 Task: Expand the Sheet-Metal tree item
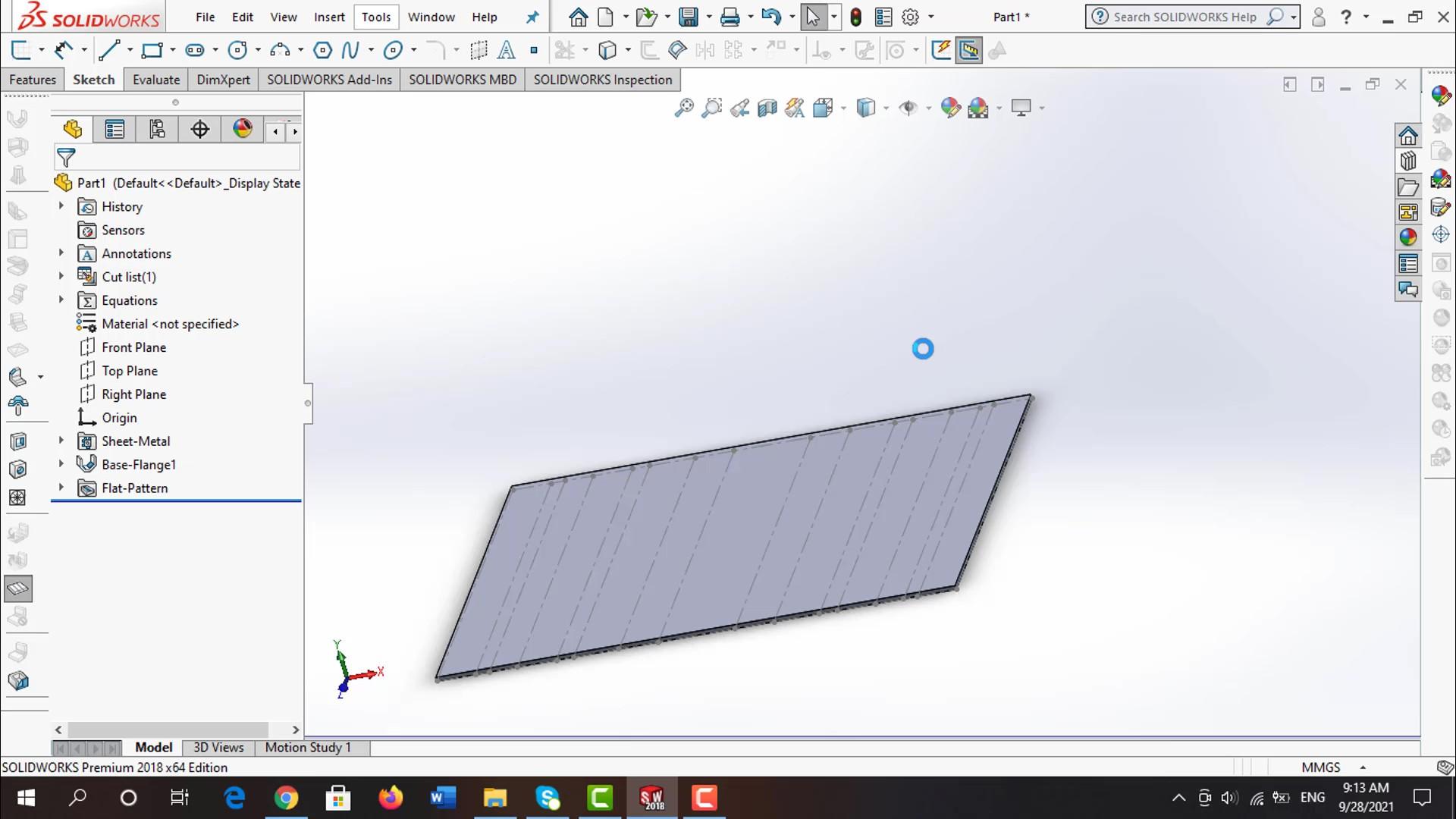61,441
